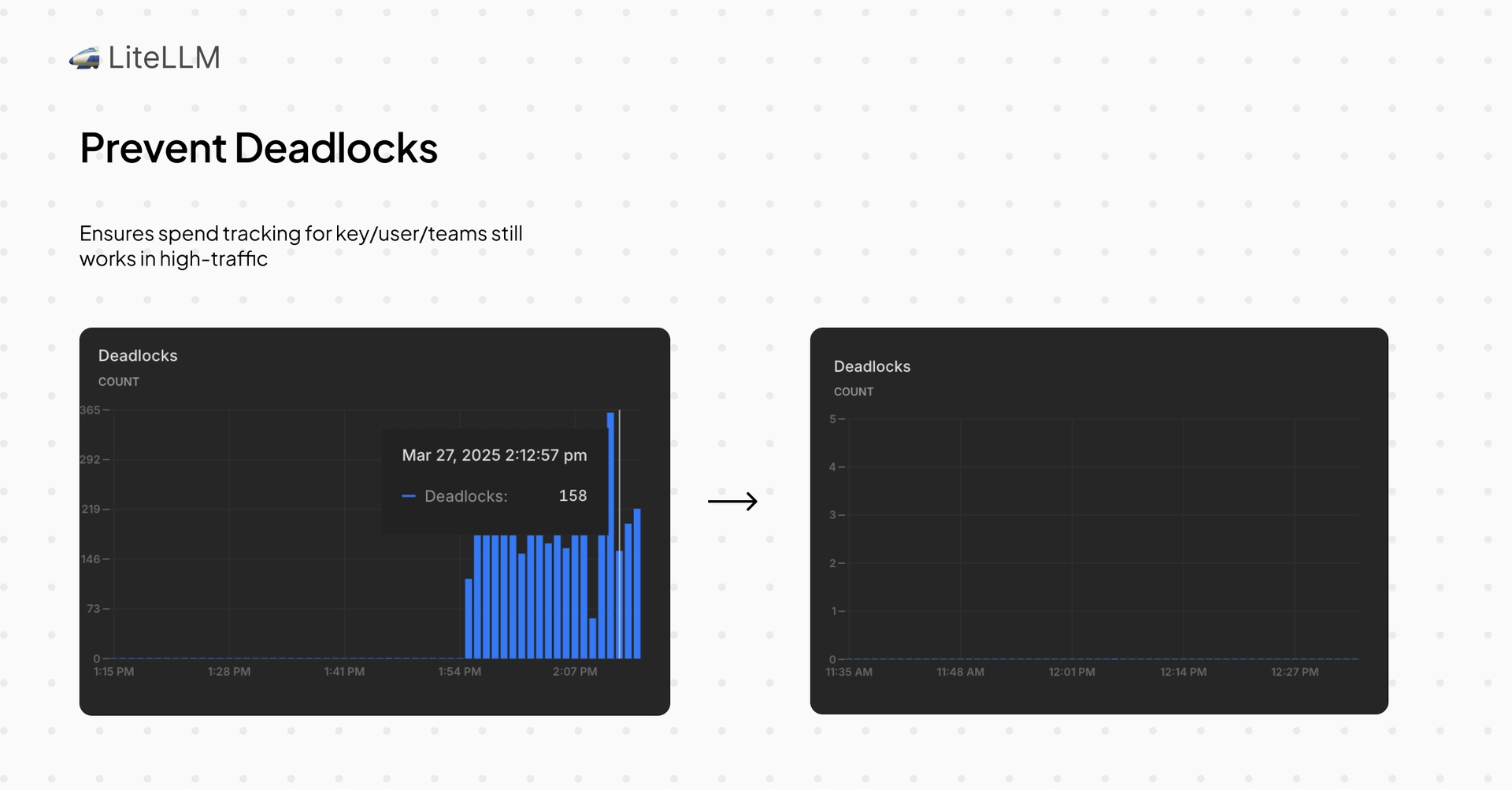Click the 365 y-axis label
The height and width of the screenshot is (790, 1512).
[x=90, y=410]
